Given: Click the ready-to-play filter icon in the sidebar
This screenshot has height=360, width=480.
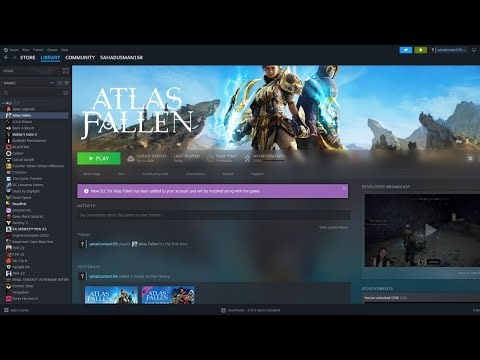Looking at the screenshot, I should coord(66,83).
